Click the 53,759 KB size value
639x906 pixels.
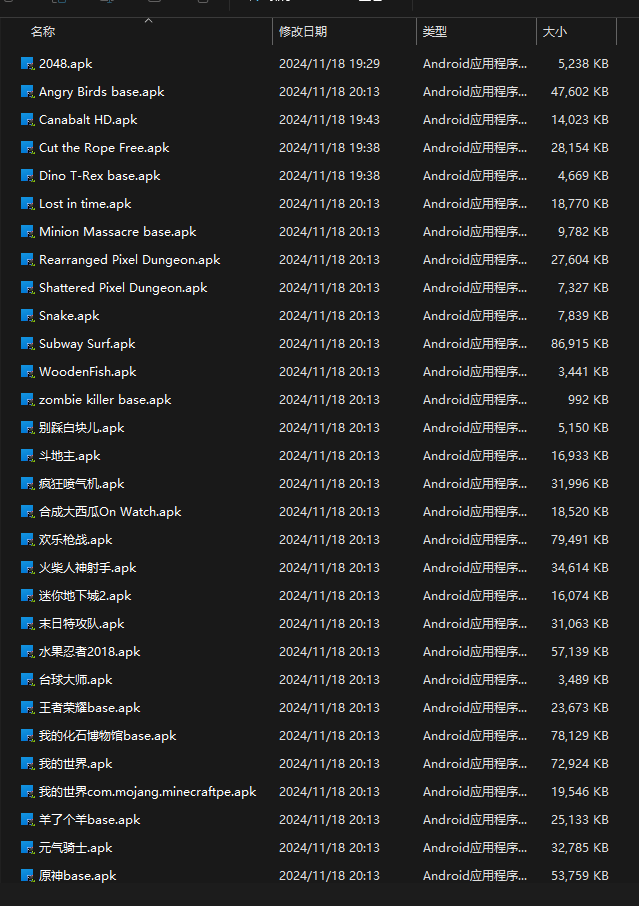pos(579,877)
